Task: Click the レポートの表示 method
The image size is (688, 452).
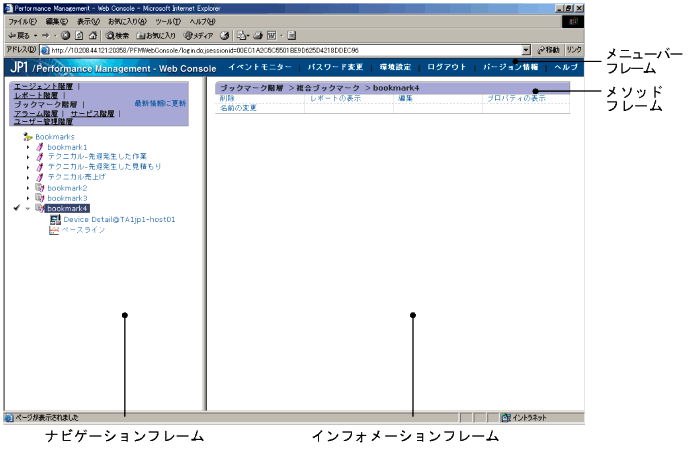Action: pos(336,98)
